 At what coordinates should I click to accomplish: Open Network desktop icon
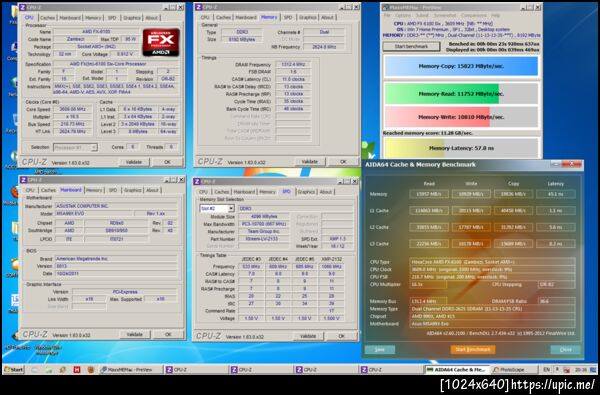click(x=13, y=85)
